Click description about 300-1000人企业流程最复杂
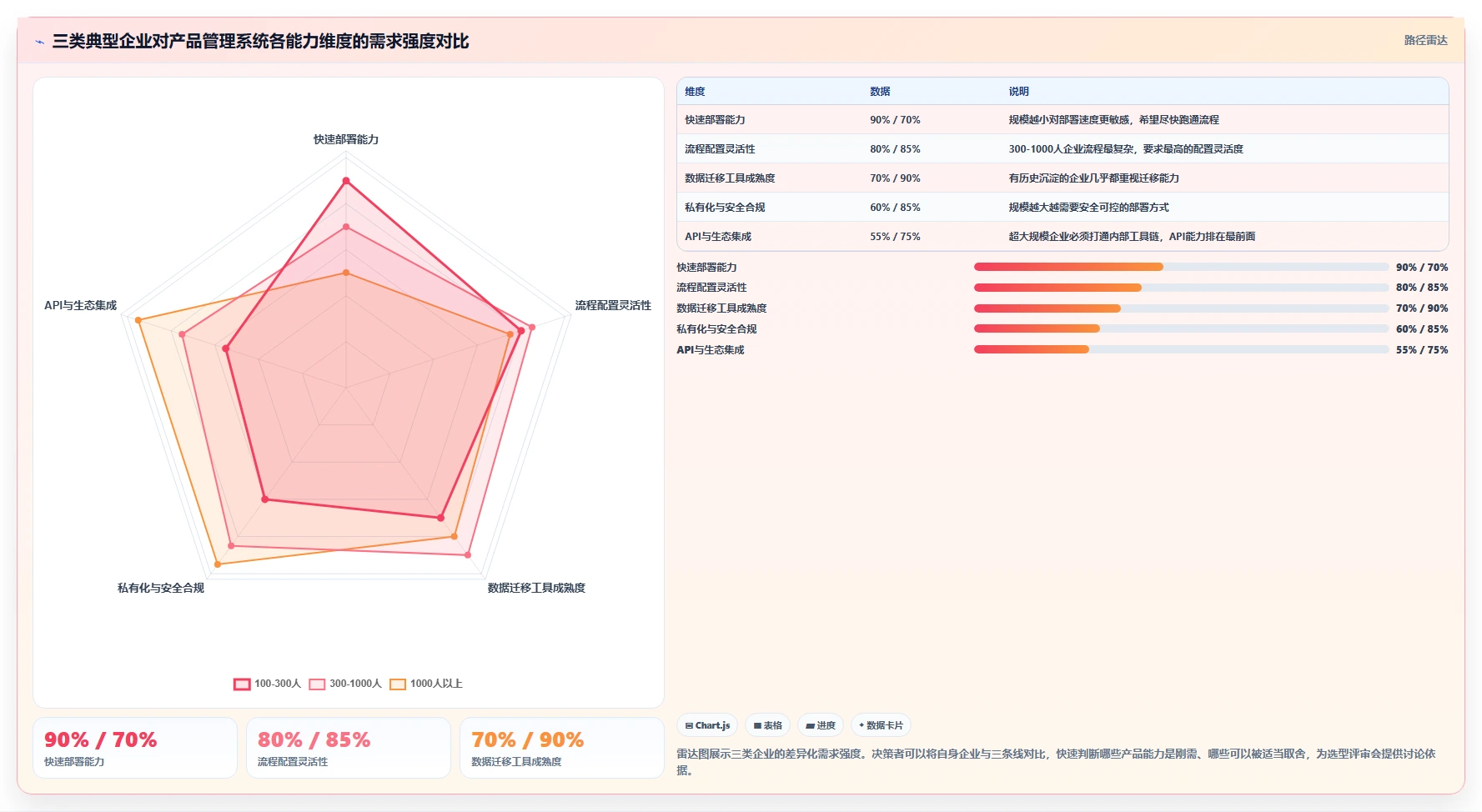Screen dimensions: 1482x812 coord(1126,149)
